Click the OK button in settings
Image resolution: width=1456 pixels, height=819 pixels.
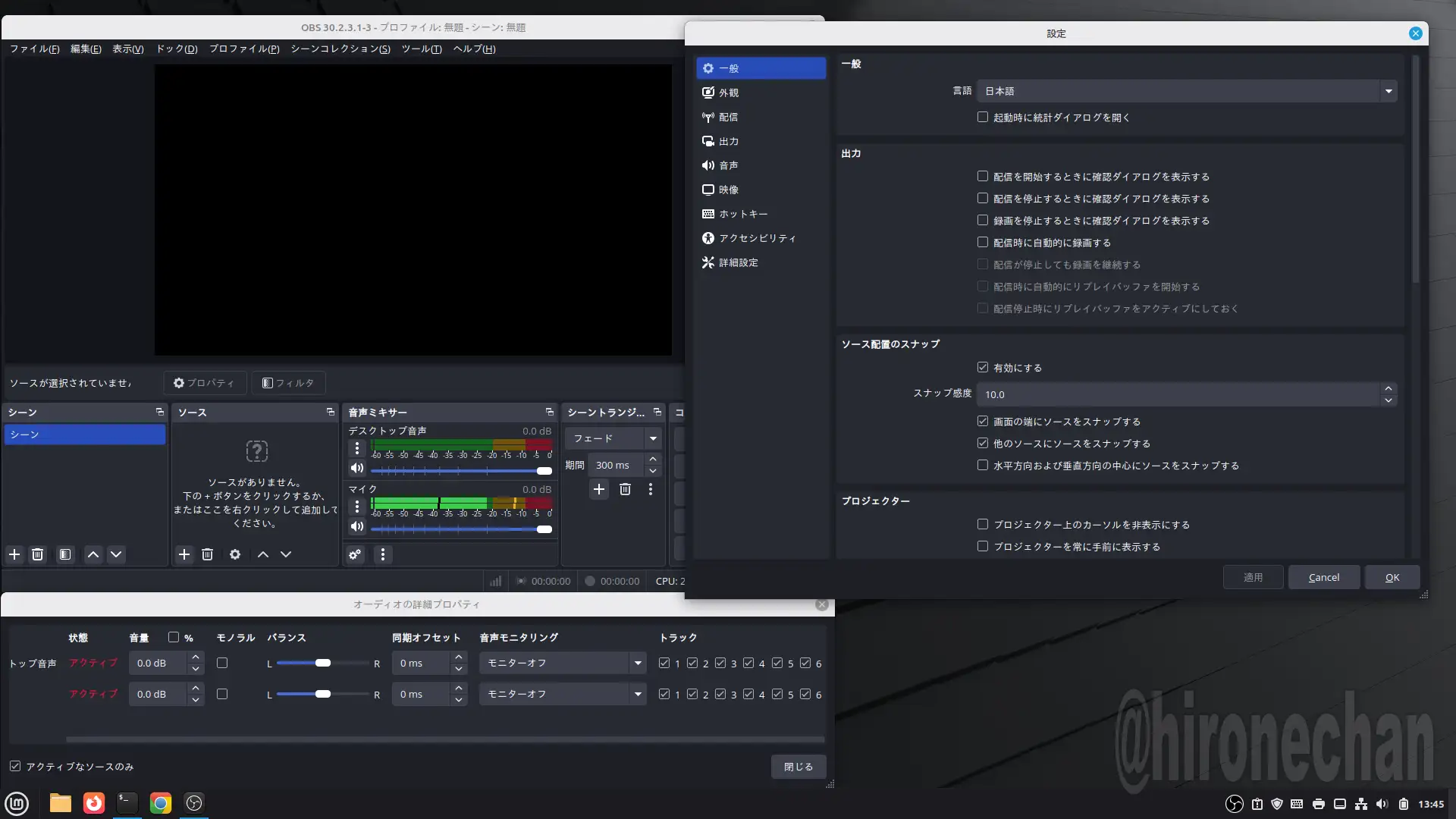pyautogui.click(x=1392, y=577)
